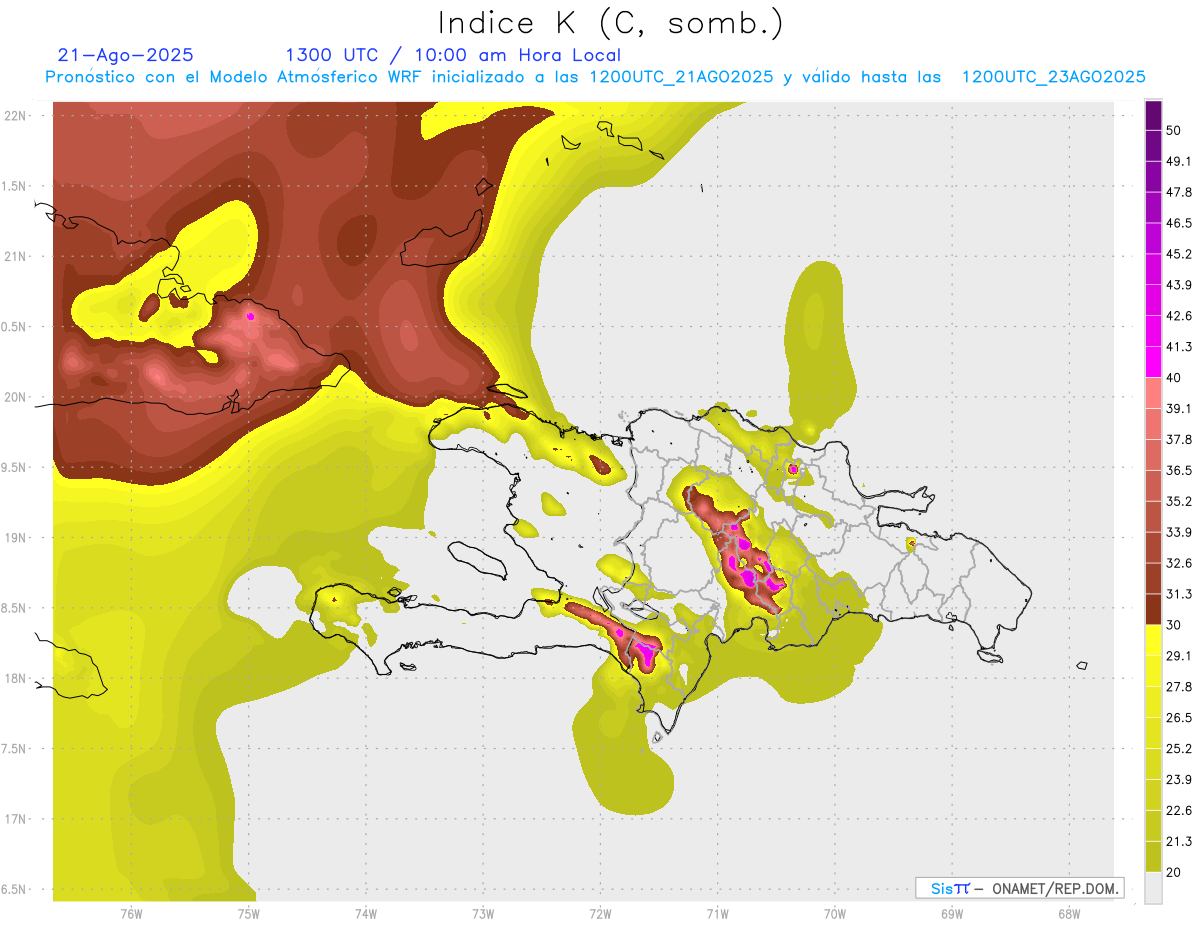Screen dimensions: 1200x927
Task: Click the longitude label '74W'
Action: coord(366,914)
